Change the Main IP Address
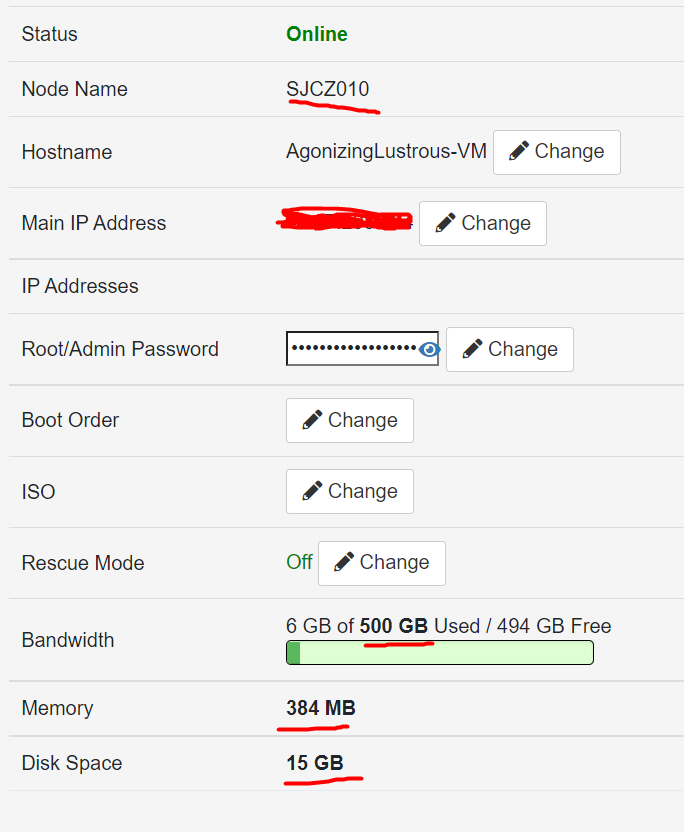This screenshot has width=684, height=832. (x=483, y=223)
